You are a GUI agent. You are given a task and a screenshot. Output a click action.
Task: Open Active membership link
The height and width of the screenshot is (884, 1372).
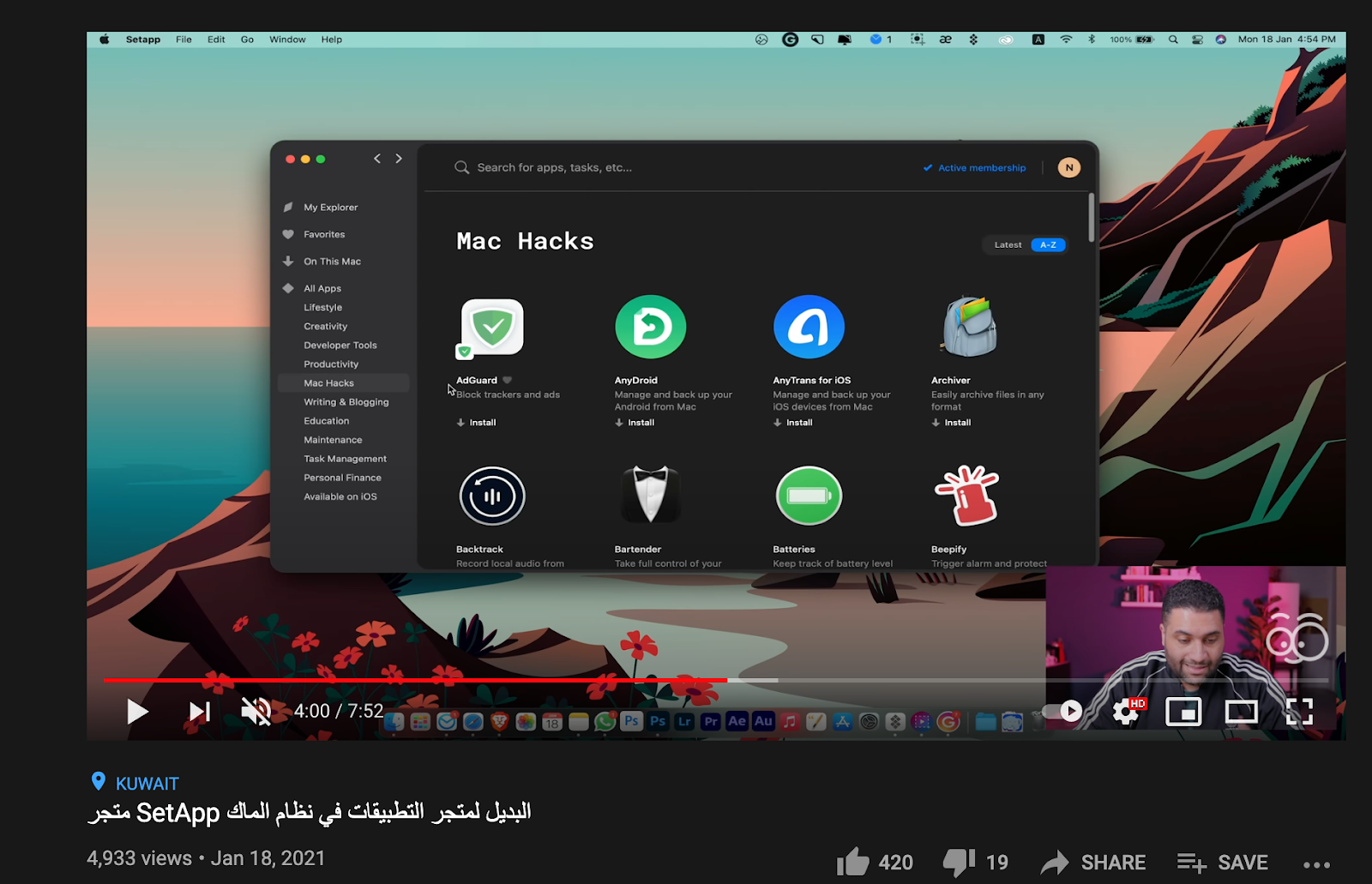pyautogui.click(x=974, y=168)
